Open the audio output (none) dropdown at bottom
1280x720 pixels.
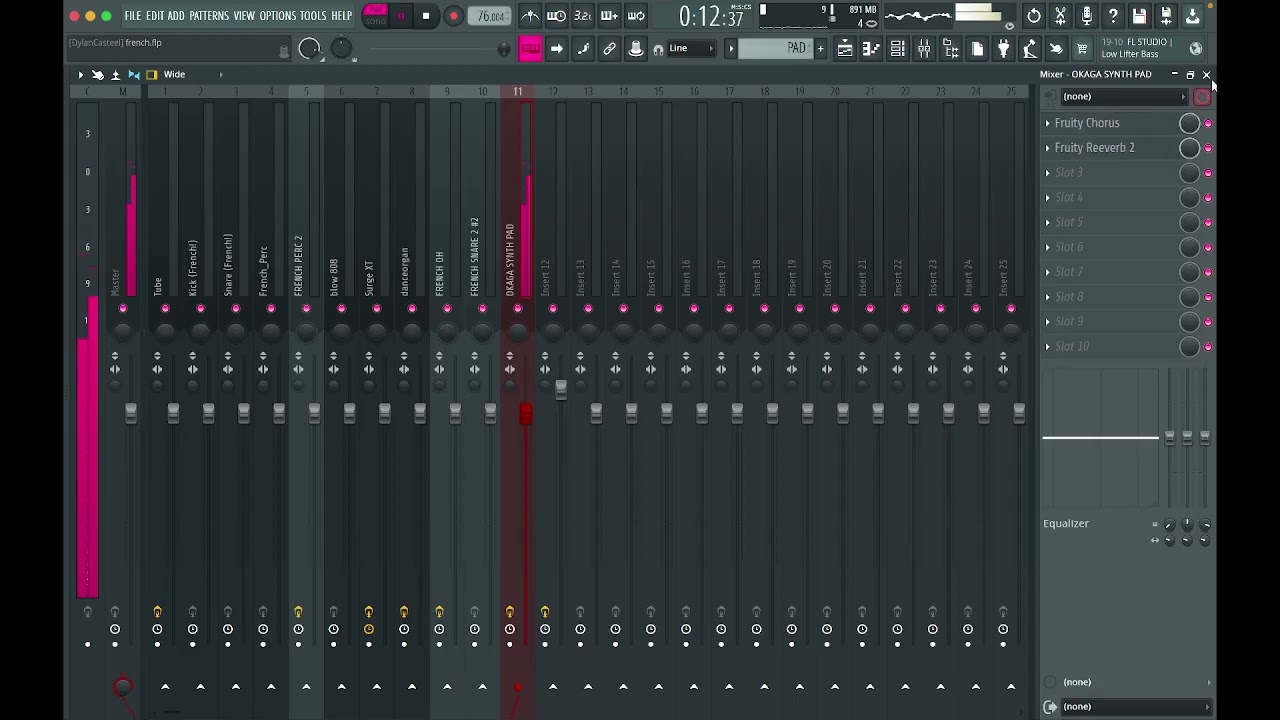tap(1135, 707)
